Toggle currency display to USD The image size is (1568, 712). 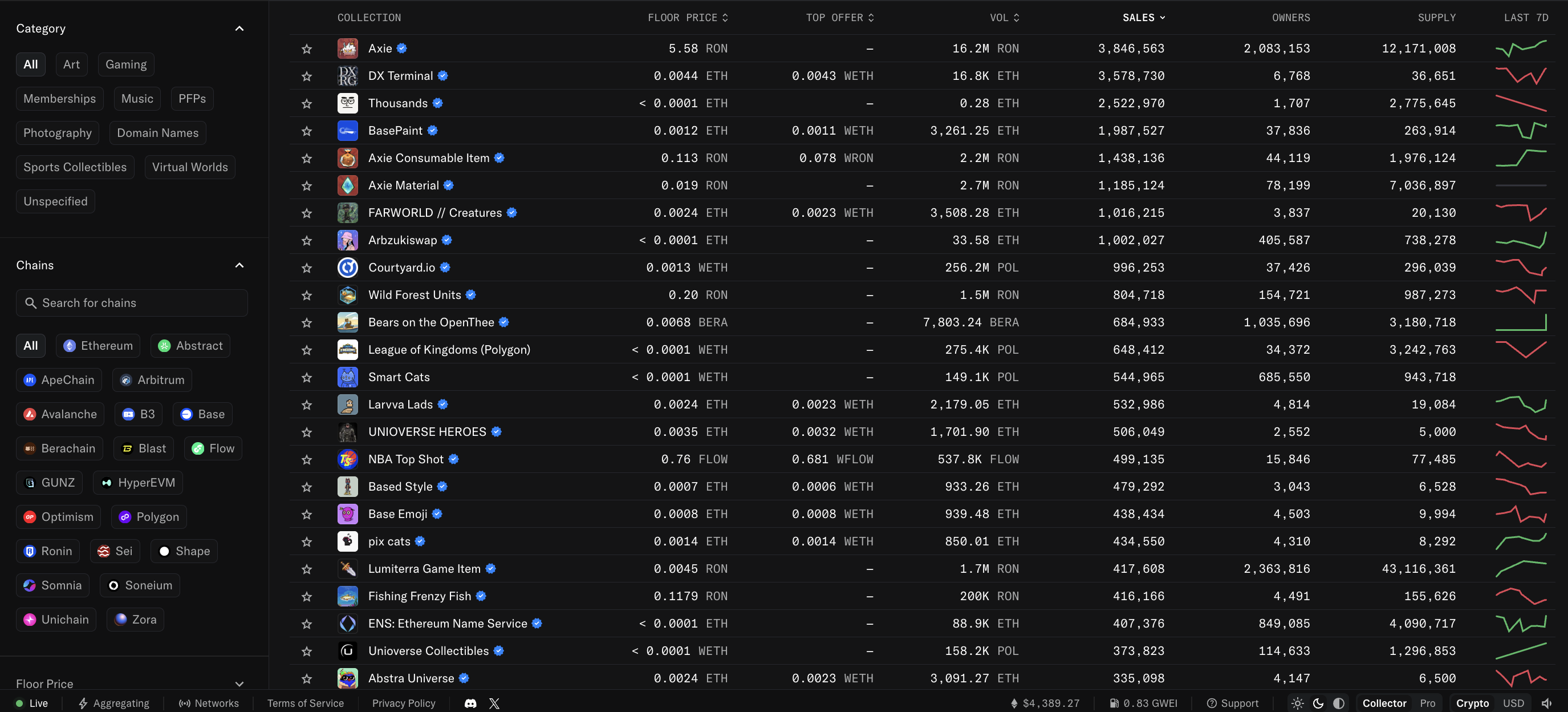[x=1513, y=703]
